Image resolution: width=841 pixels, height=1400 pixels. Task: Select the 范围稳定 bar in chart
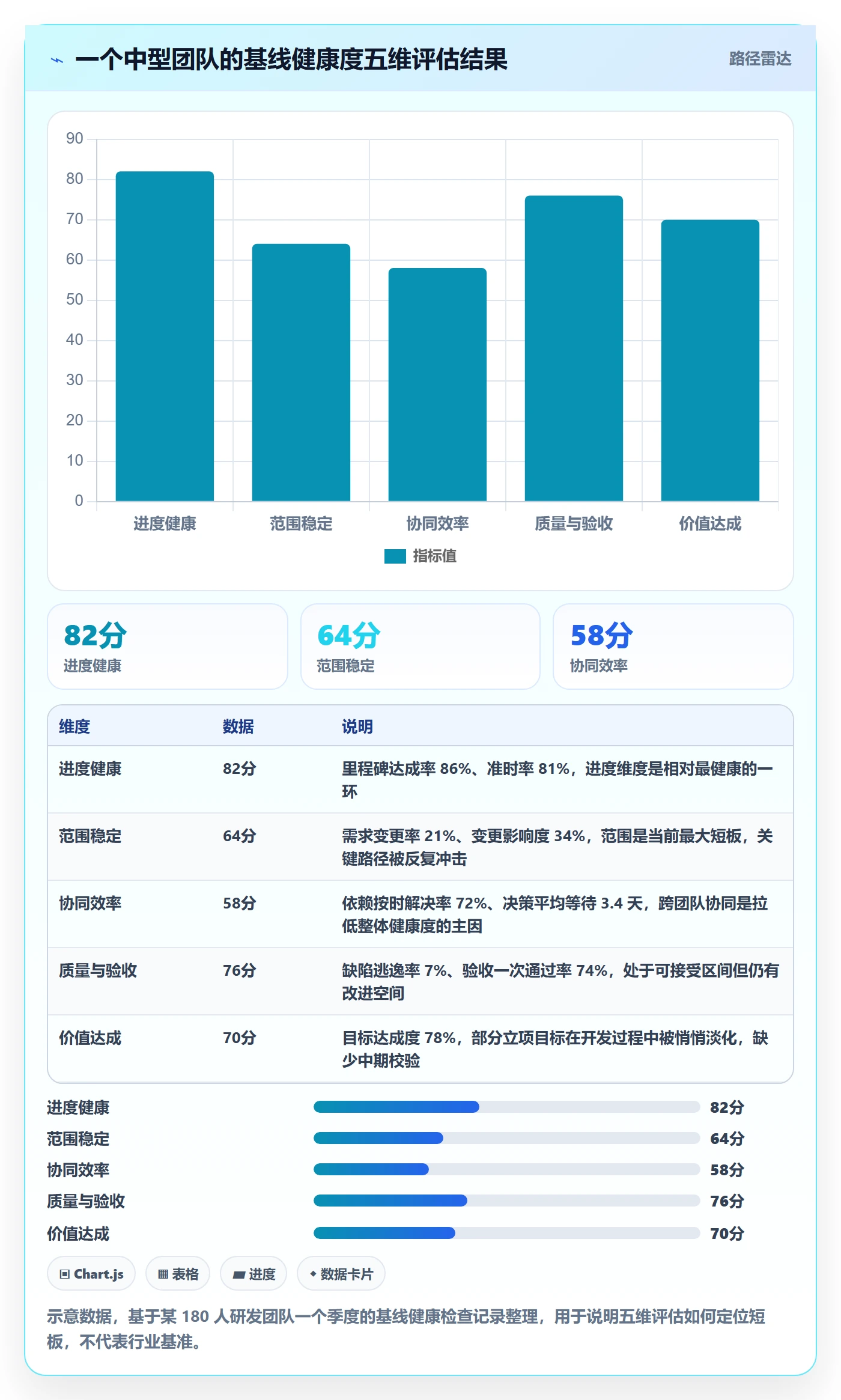[301, 373]
